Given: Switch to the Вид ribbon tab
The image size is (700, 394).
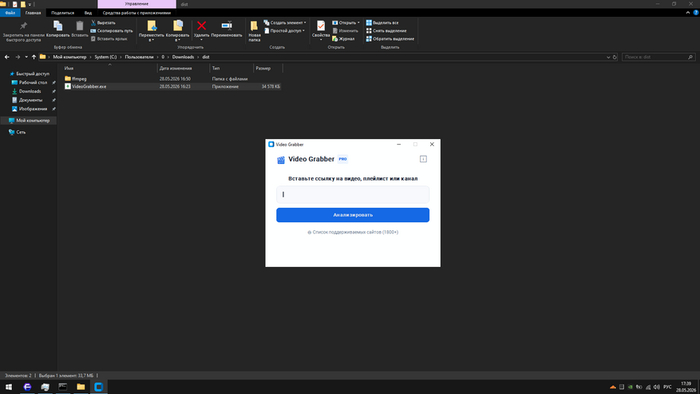Looking at the screenshot, I should tap(88, 13).
